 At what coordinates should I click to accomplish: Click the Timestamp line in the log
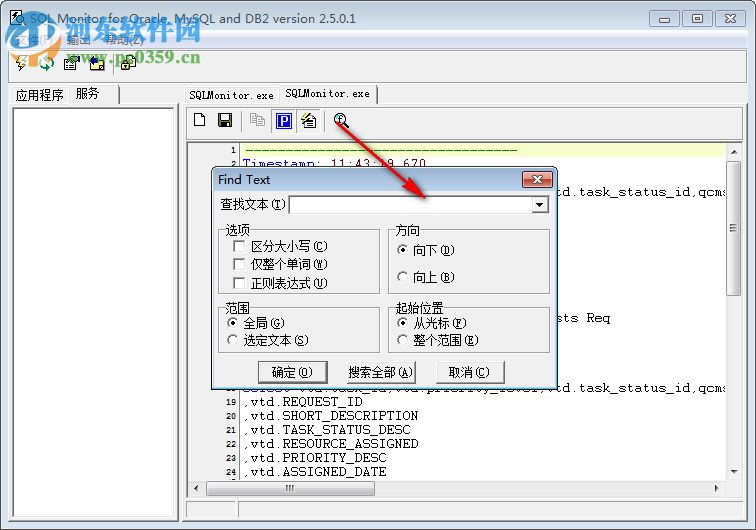click(334, 163)
